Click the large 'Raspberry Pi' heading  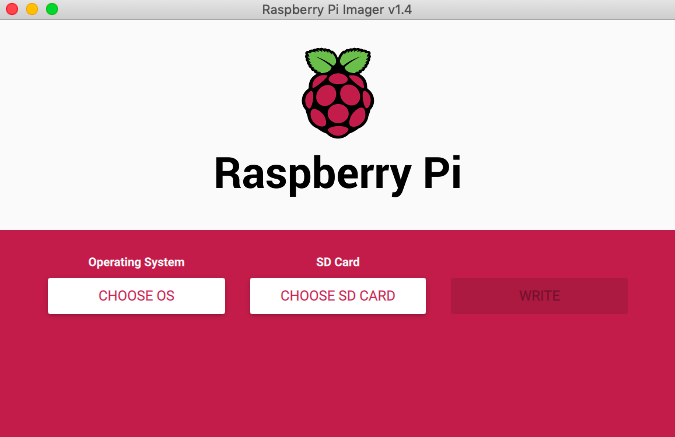click(x=338, y=174)
